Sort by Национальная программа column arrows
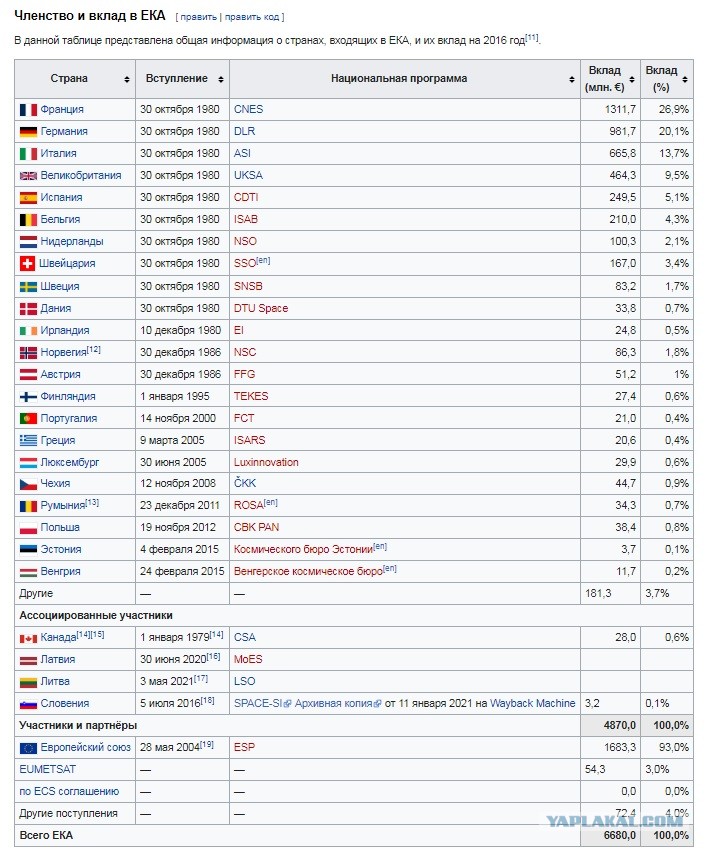The image size is (709, 851). [572, 79]
